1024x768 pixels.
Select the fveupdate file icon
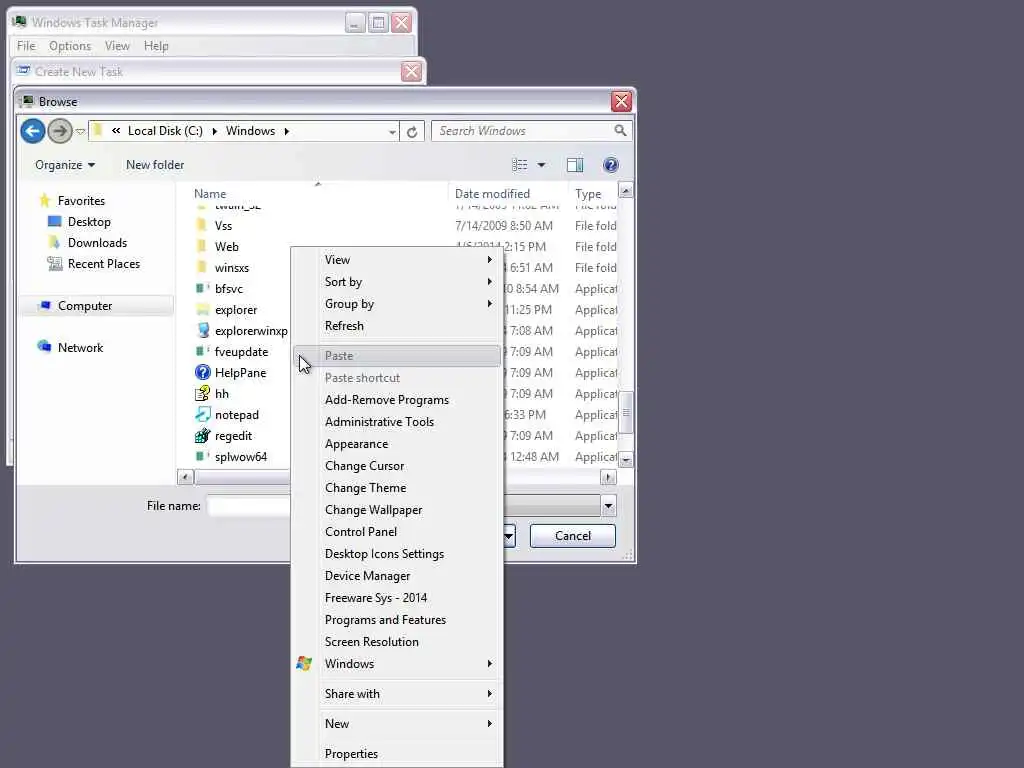(202, 351)
